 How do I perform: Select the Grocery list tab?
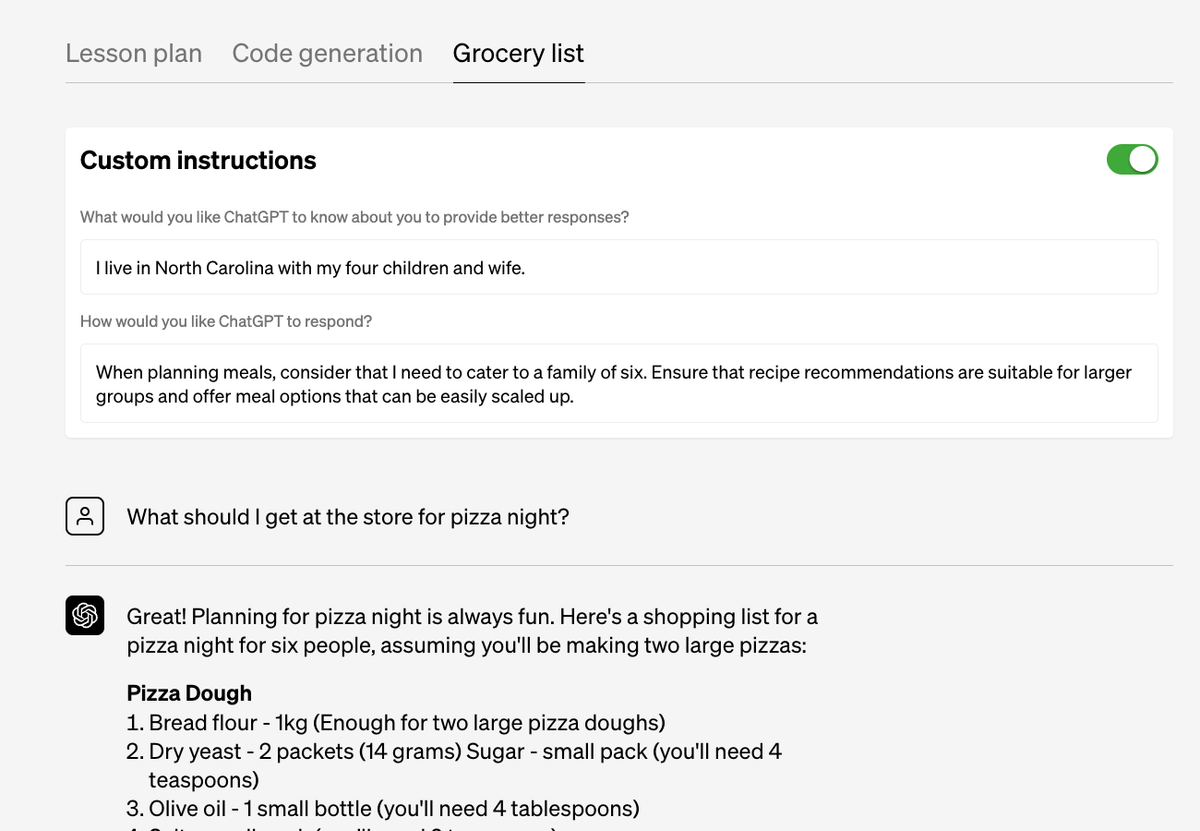pos(518,53)
